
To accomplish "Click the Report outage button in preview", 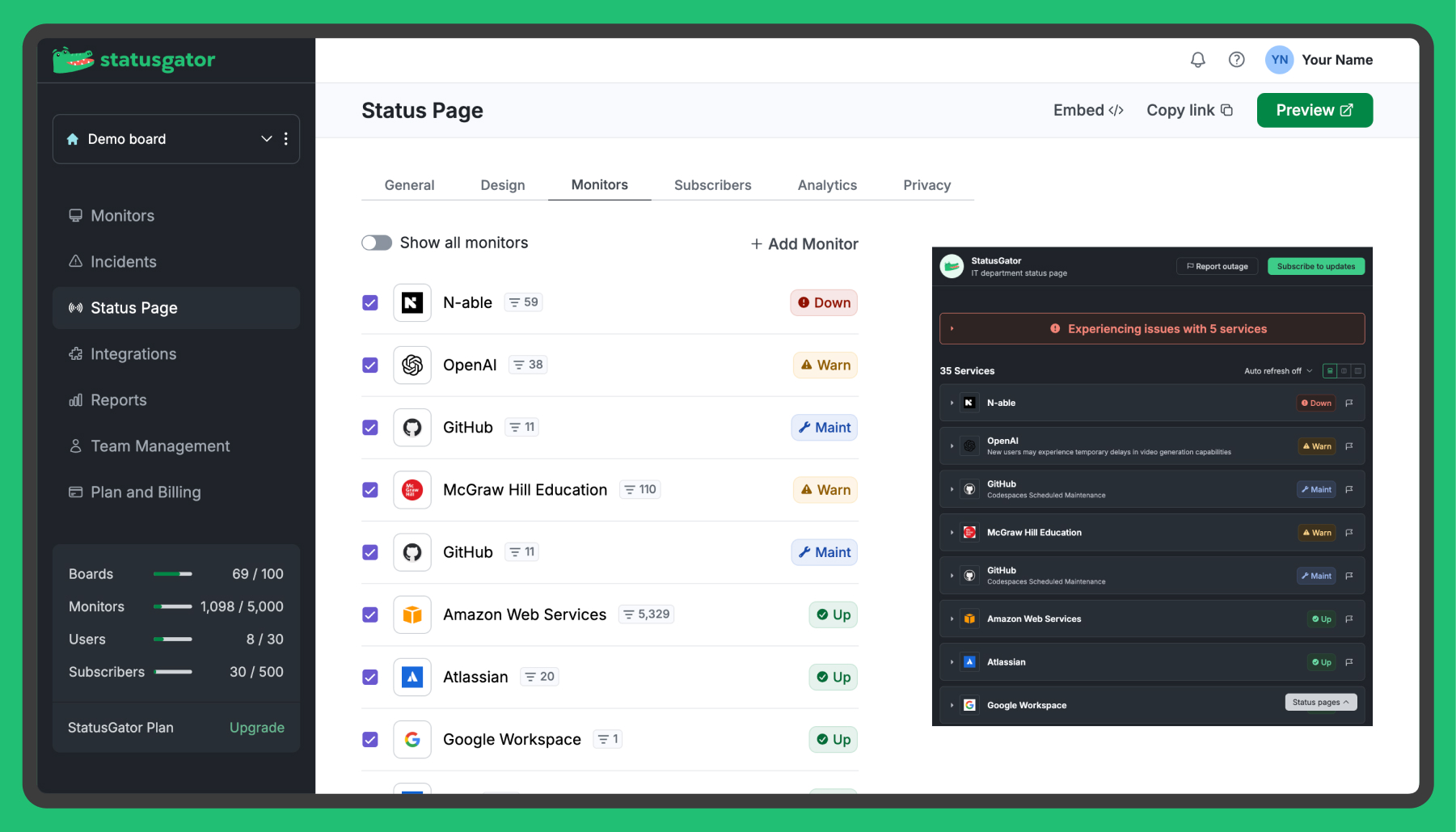I will [x=1217, y=266].
